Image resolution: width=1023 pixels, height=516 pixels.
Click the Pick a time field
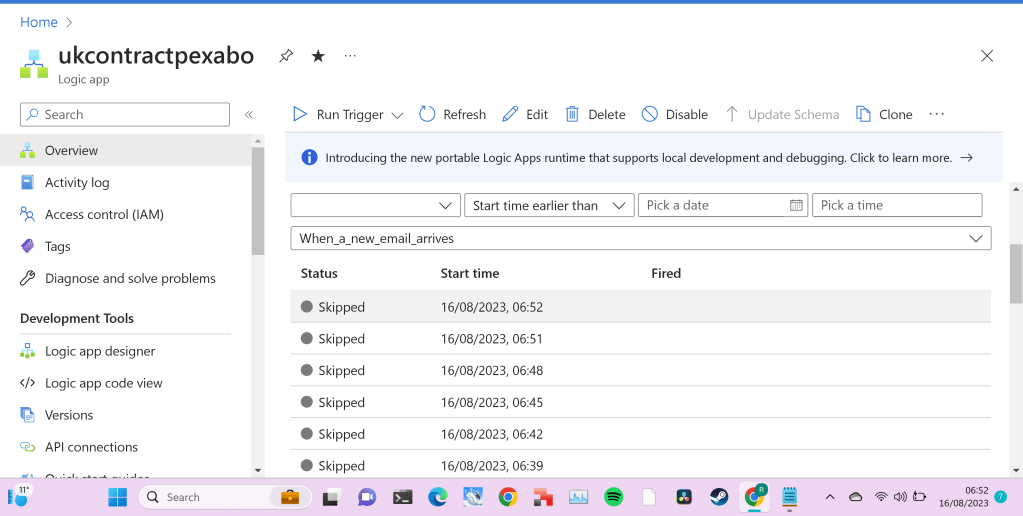pyautogui.click(x=897, y=205)
